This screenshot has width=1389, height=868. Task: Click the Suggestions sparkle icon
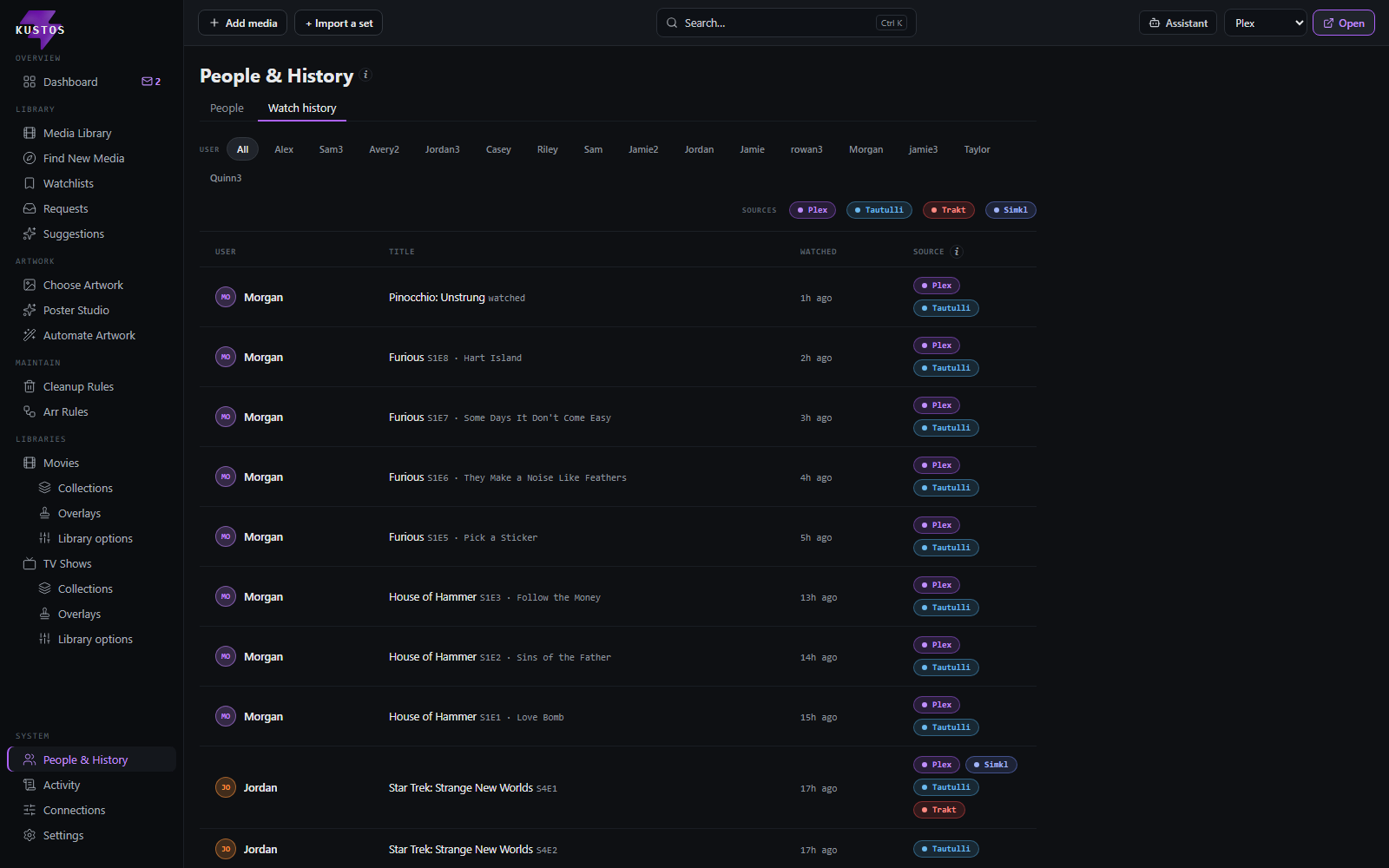point(30,233)
